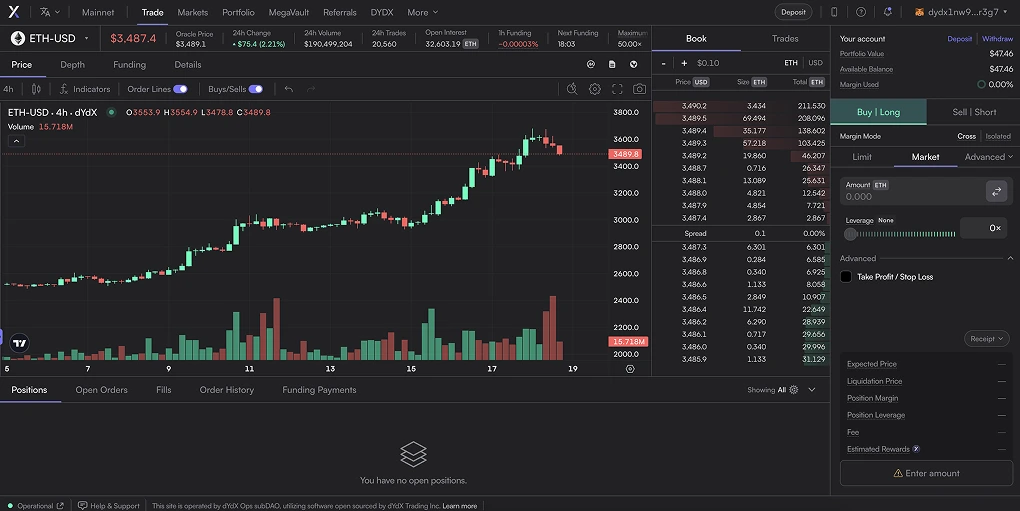Expand the Receipt dropdown
The image size is (1020, 511).
click(x=986, y=338)
